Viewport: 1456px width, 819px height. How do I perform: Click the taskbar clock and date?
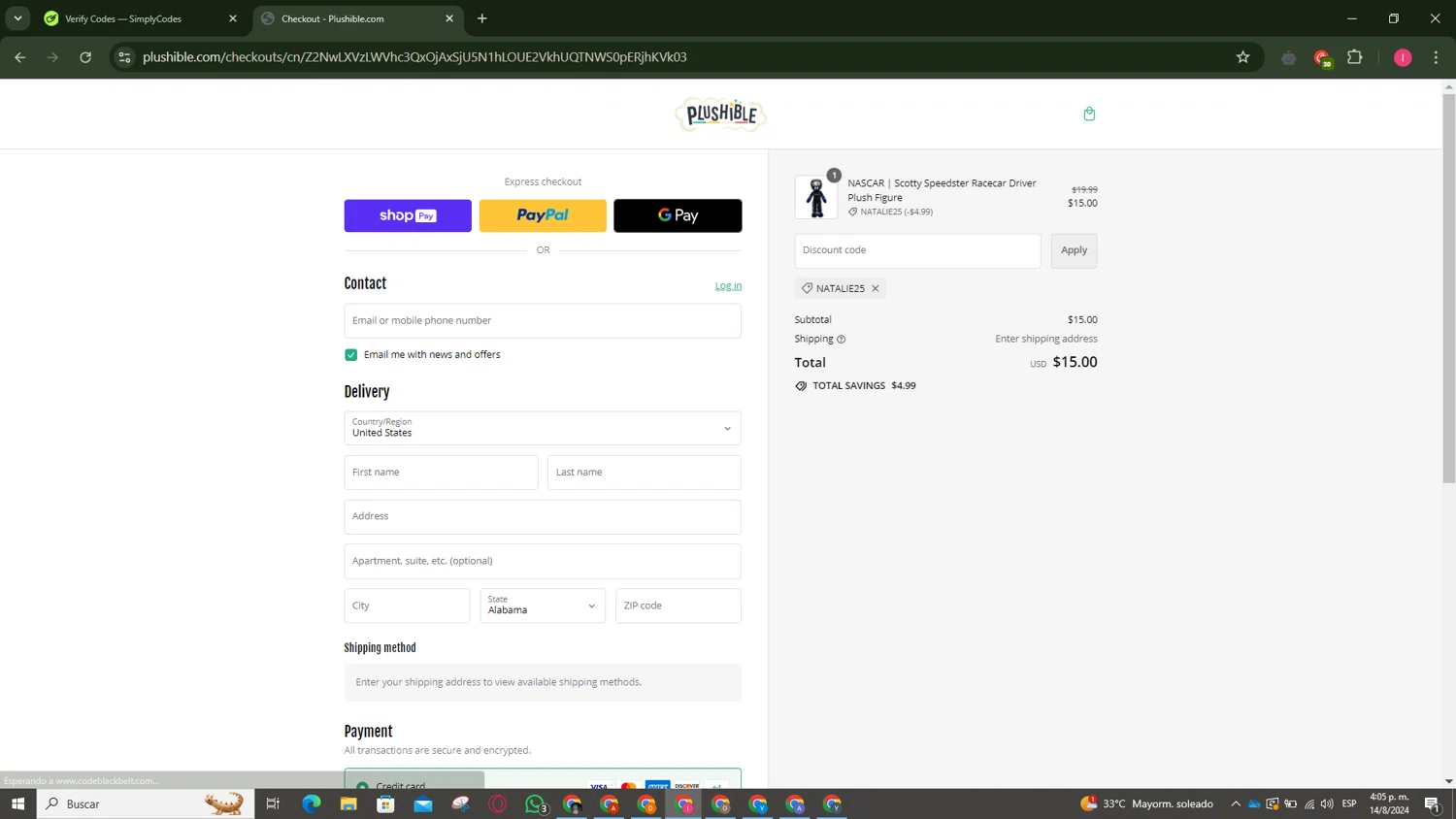(1389, 803)
